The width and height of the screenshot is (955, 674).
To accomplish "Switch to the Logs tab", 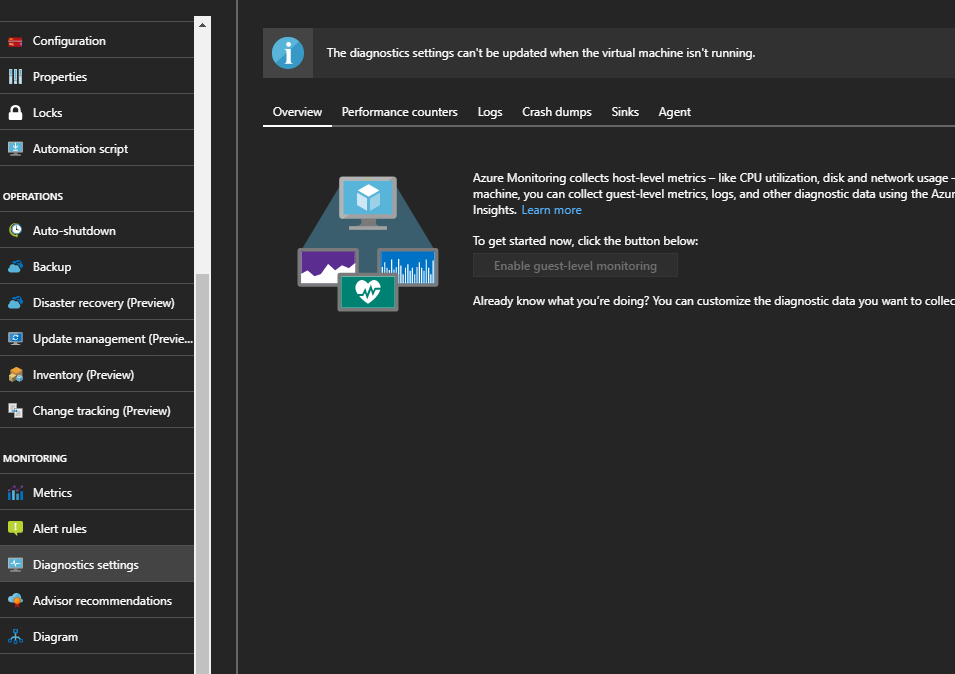I will point(490,112).
